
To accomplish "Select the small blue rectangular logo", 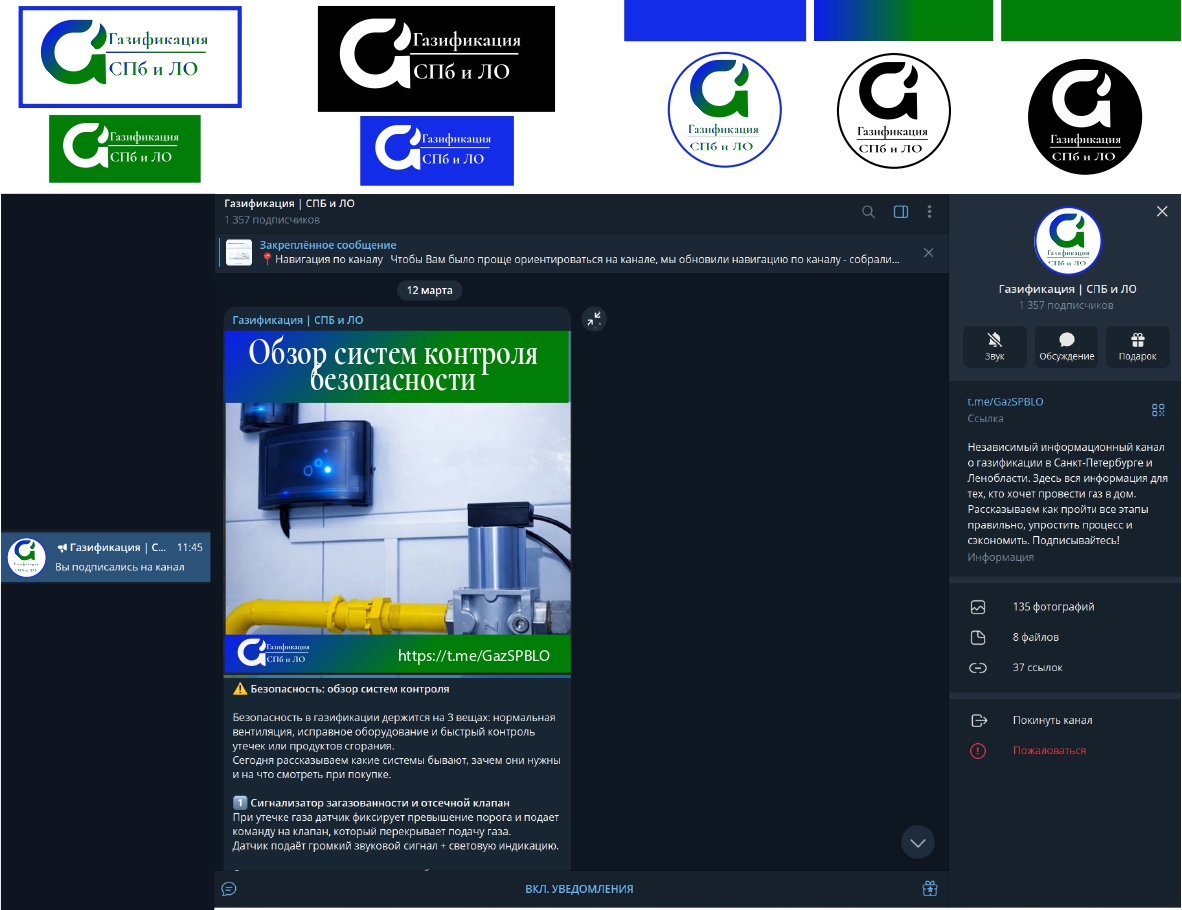I will 437,150.
